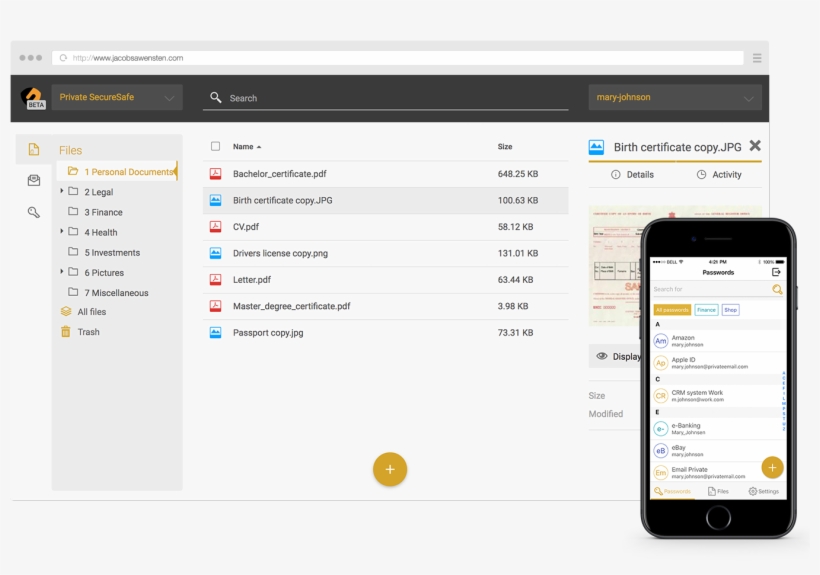The image size is (820, 575).
Task: Tick the select-all checkbox in header
Action: point(215,146)
